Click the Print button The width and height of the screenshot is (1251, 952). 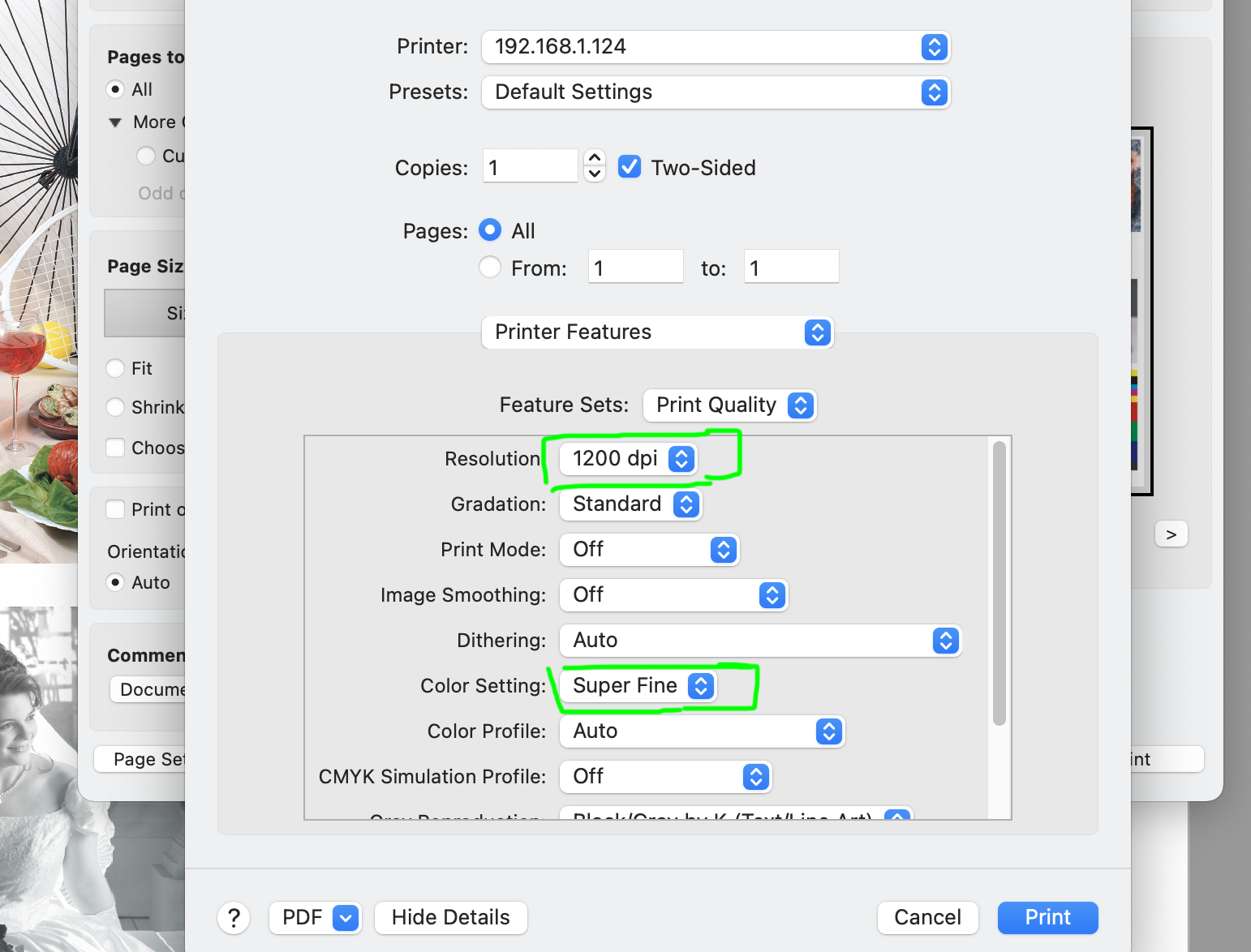point(1047,917)
